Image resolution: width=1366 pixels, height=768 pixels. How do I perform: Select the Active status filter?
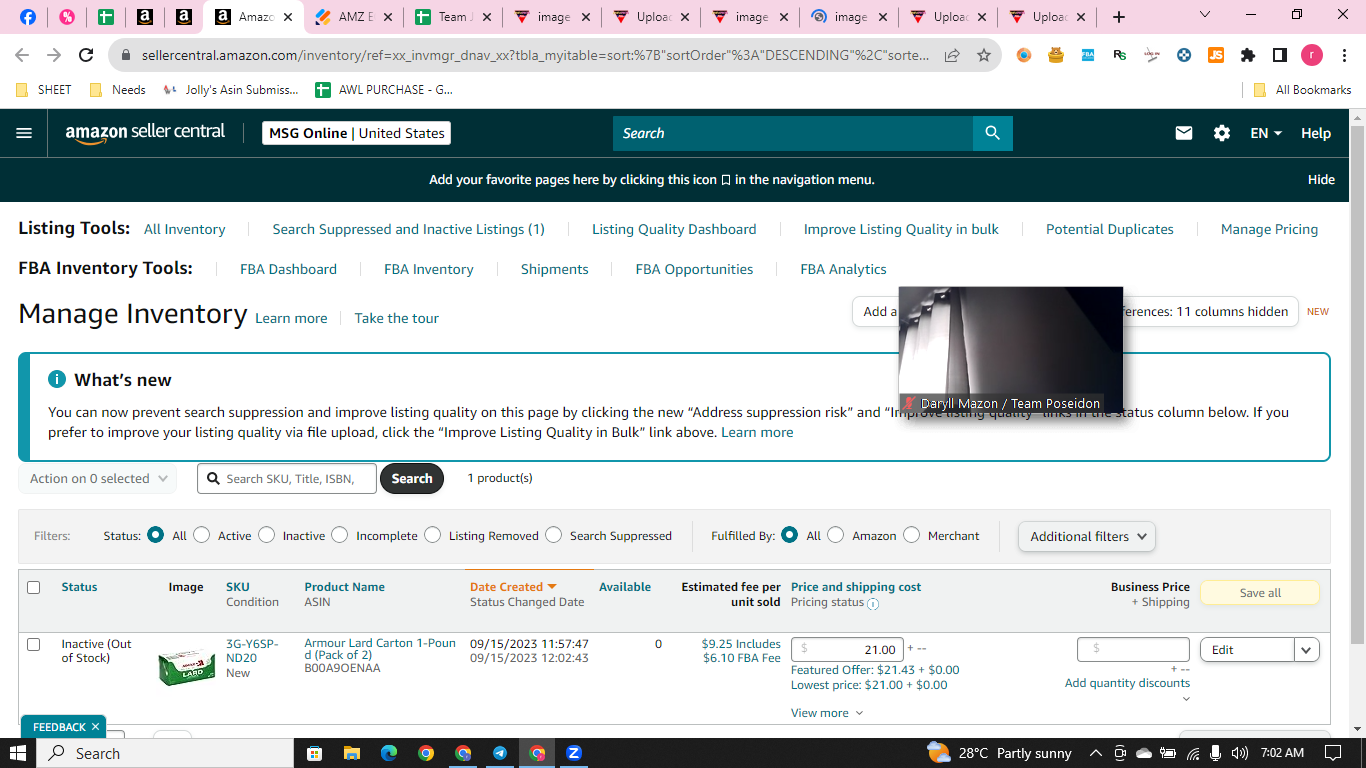click(x=201, y=535)
